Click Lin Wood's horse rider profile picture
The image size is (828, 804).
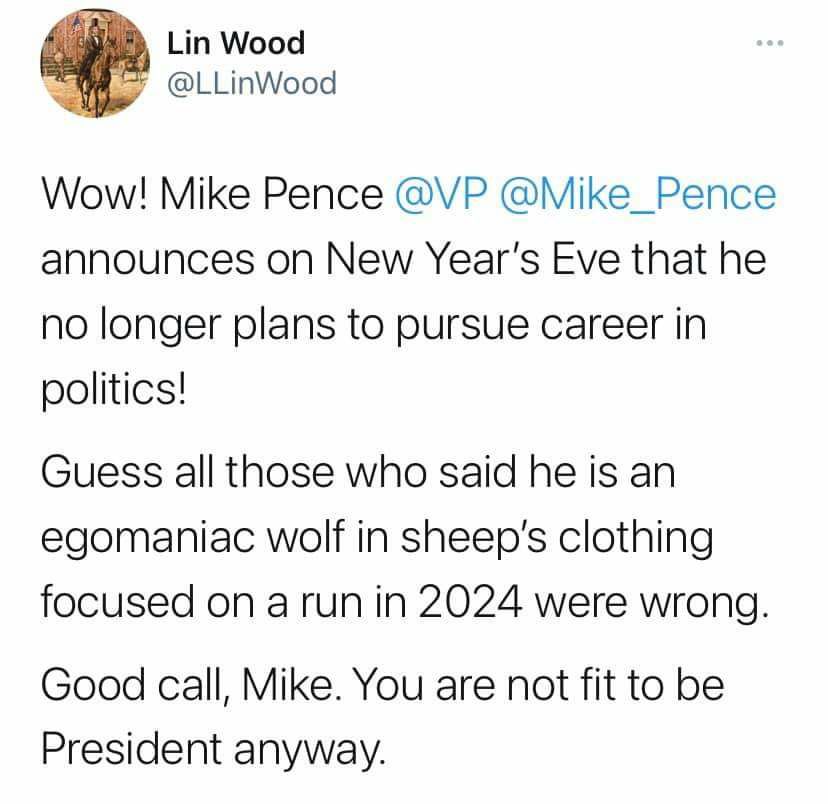96,63
